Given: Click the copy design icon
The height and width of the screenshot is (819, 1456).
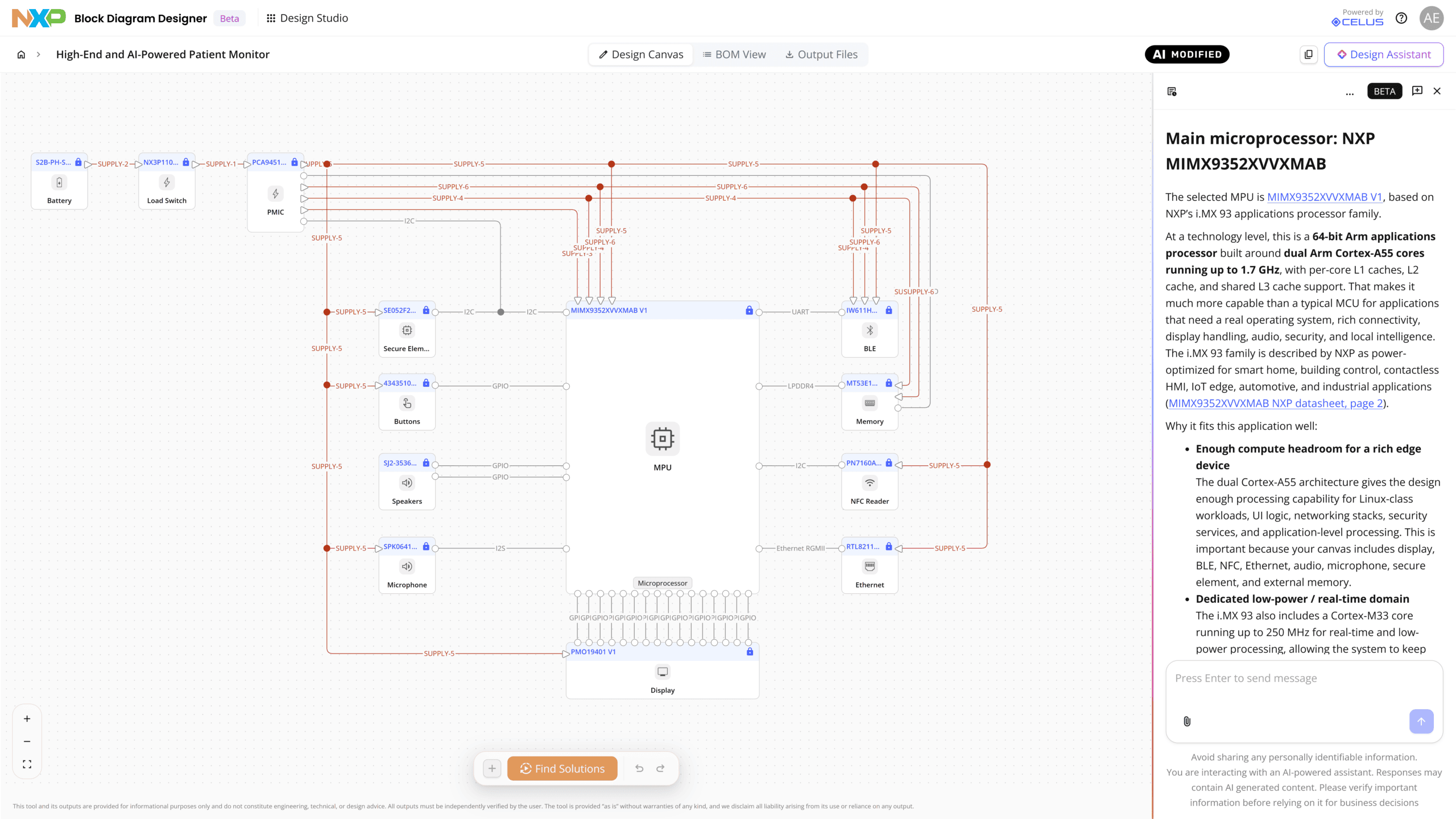Looking at the screenshot, I should [x=1309, y=55].
